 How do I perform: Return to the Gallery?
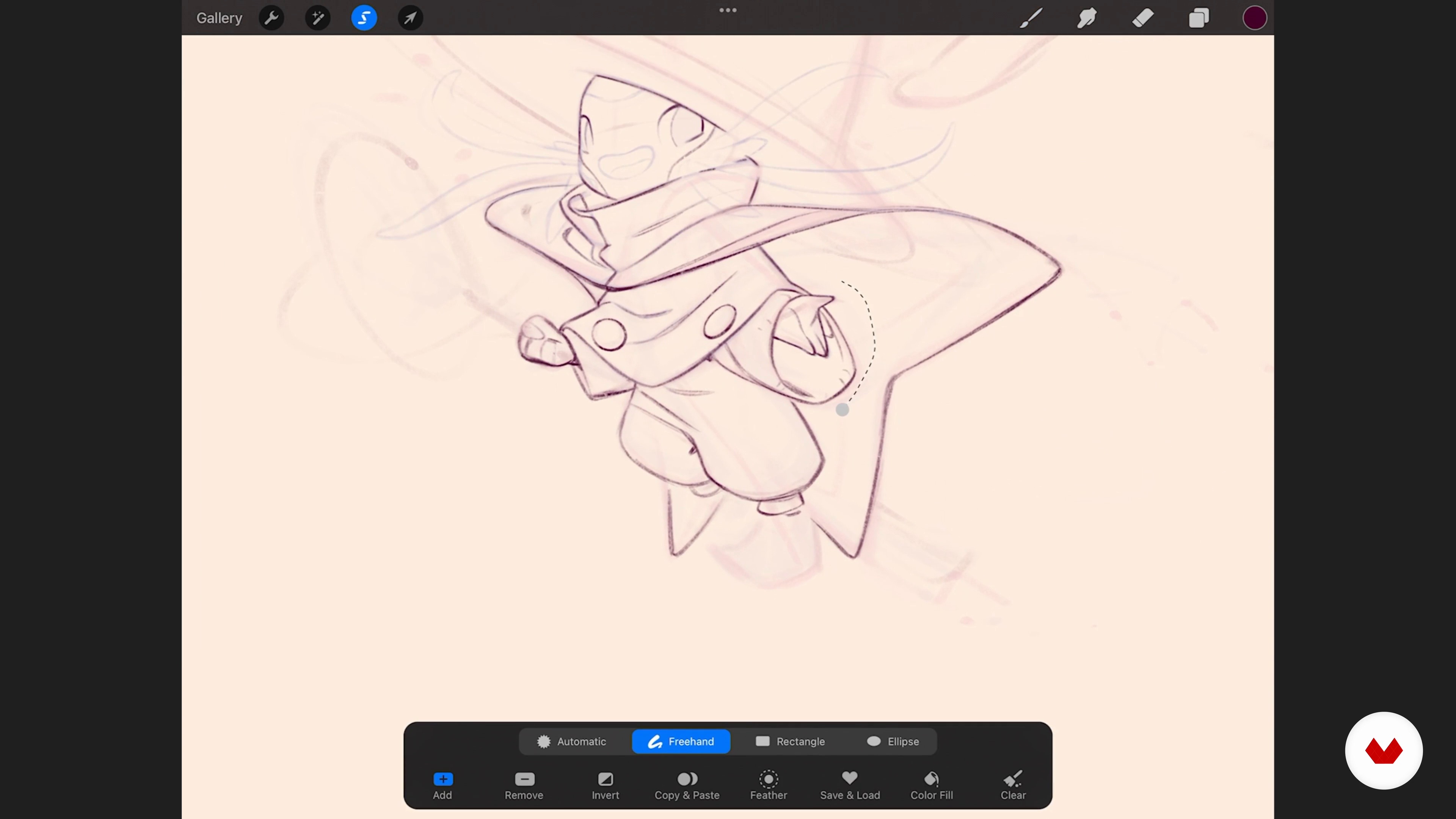pos(219,18)
